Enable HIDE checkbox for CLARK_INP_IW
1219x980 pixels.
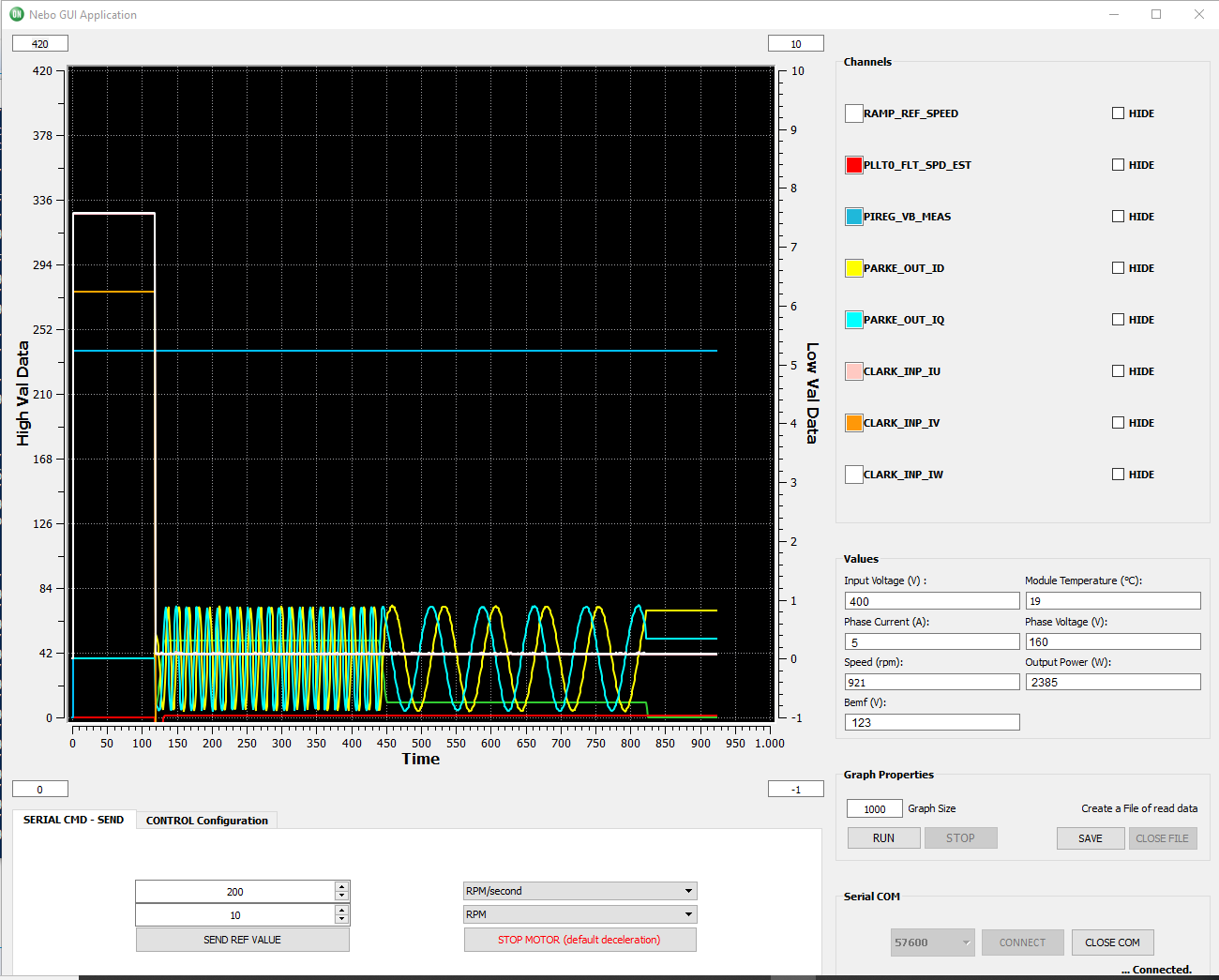click(1118, 475)
